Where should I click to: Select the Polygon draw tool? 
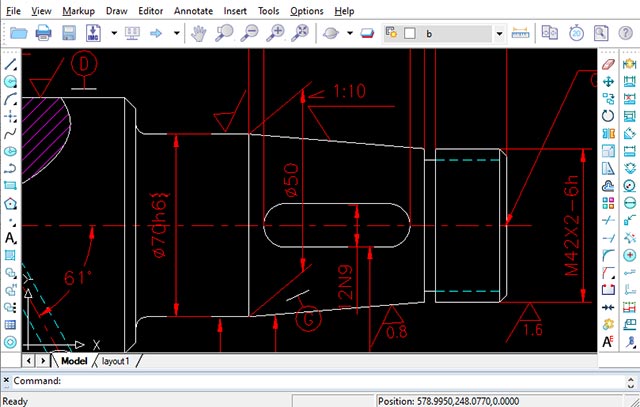click(x=10, y=203)
